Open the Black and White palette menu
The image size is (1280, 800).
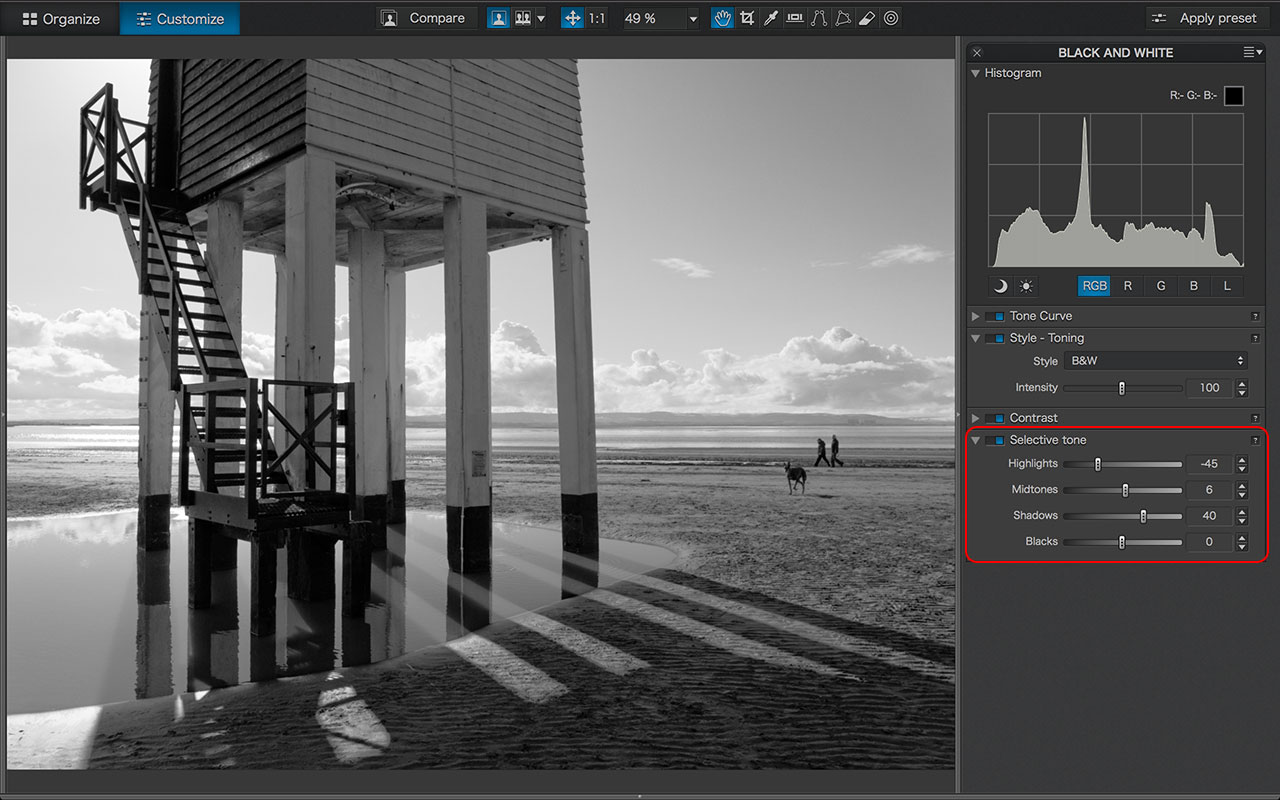pyautogui.click(x=1253, y=53)
